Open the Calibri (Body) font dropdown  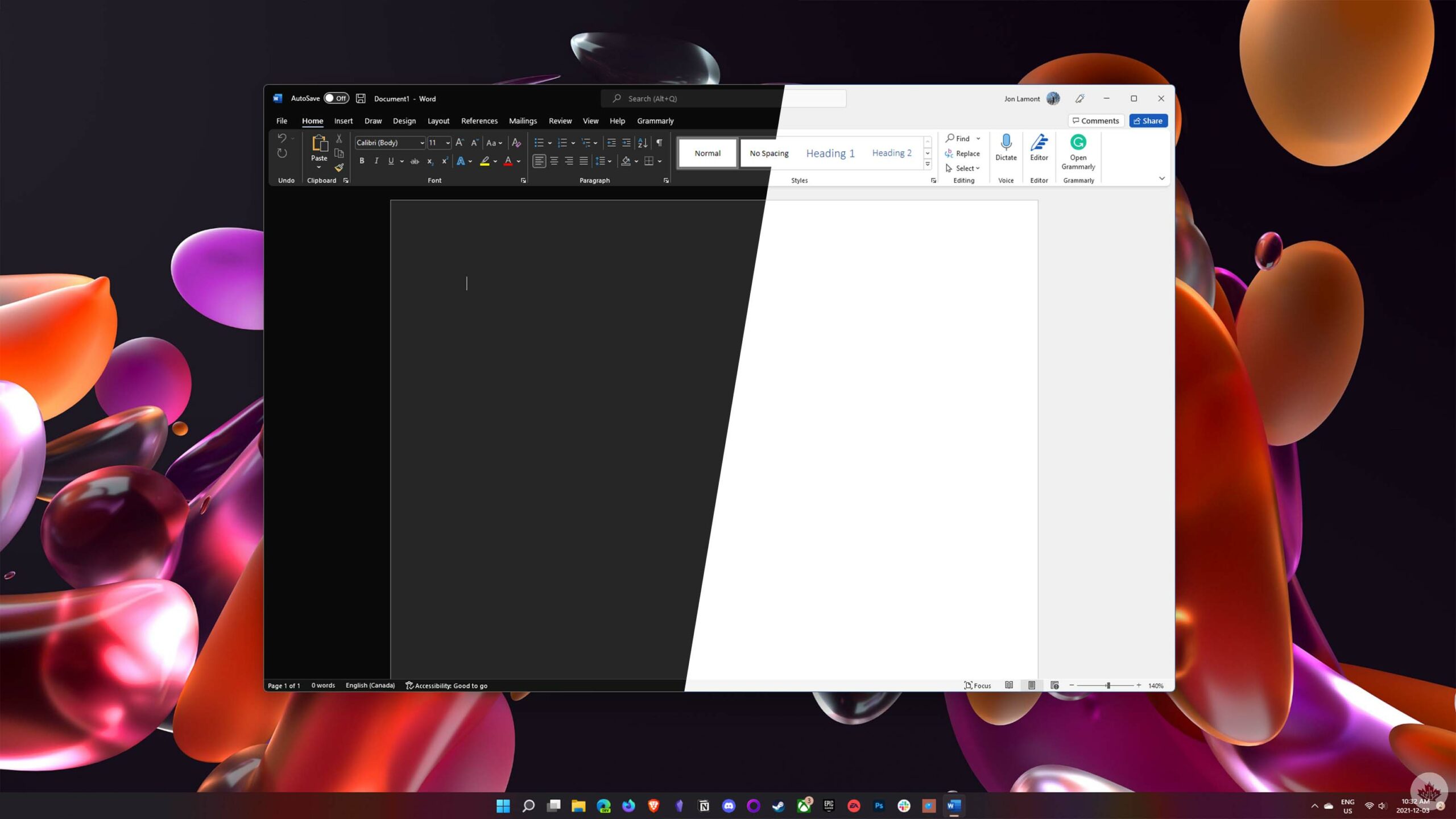click(x=422, y=143)
